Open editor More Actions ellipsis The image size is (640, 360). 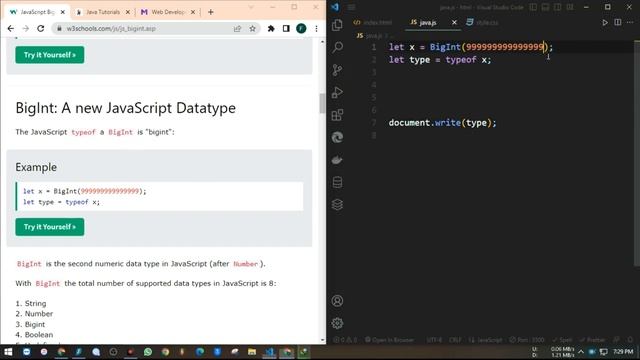pos(630,22)
